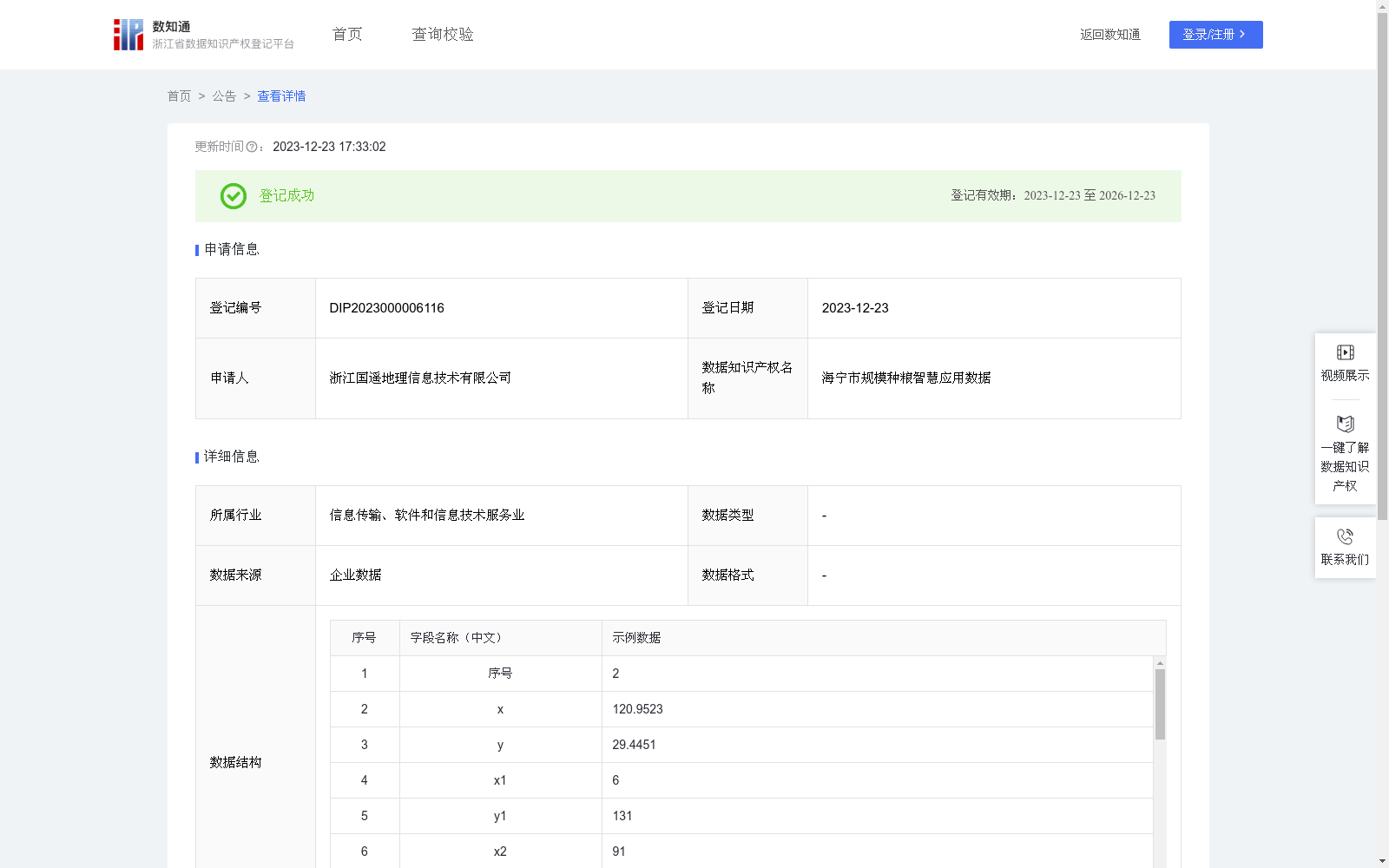Click the field name y1 cell
Screen dimensions: 1389x868
click(500, 816)
